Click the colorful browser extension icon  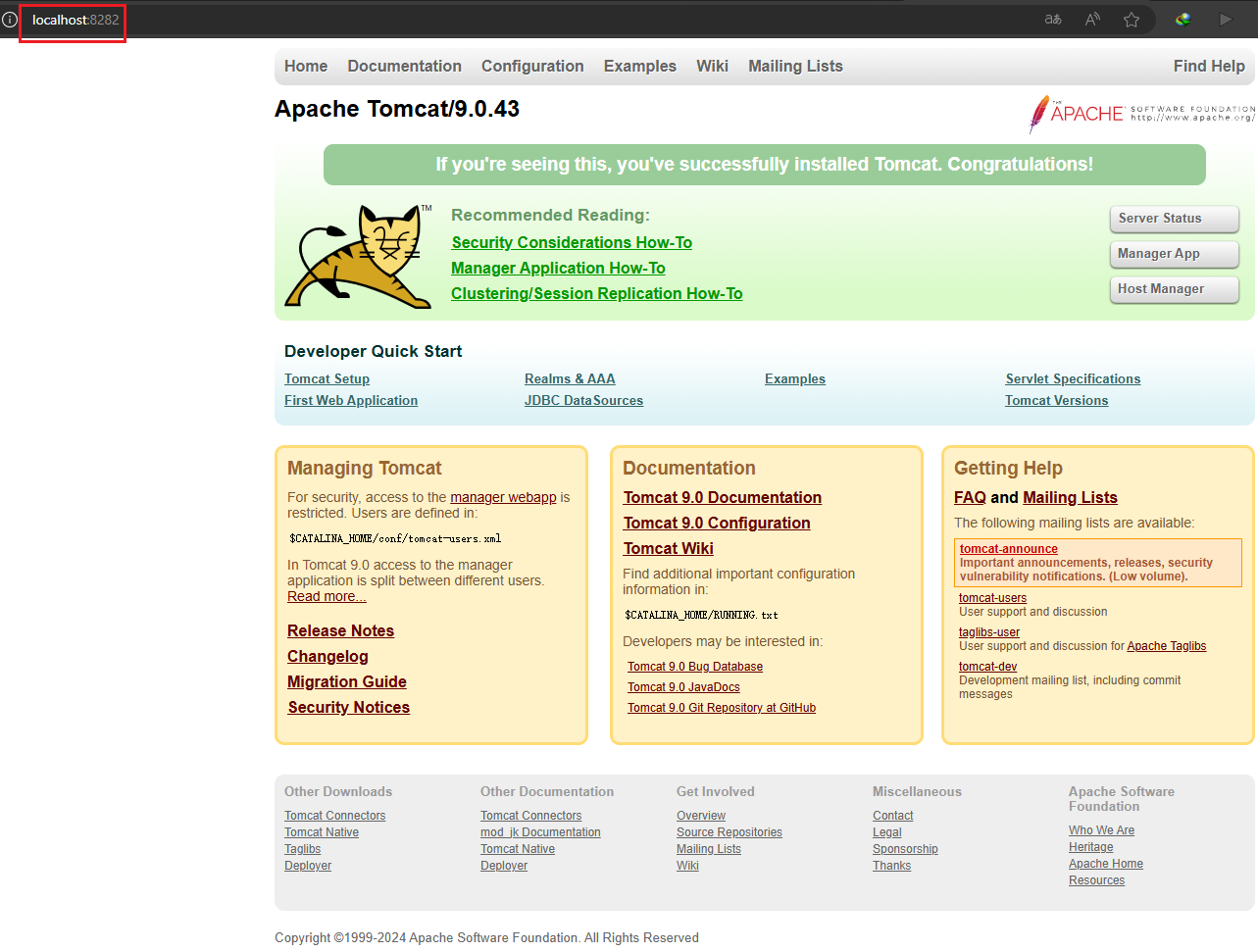1183,20
